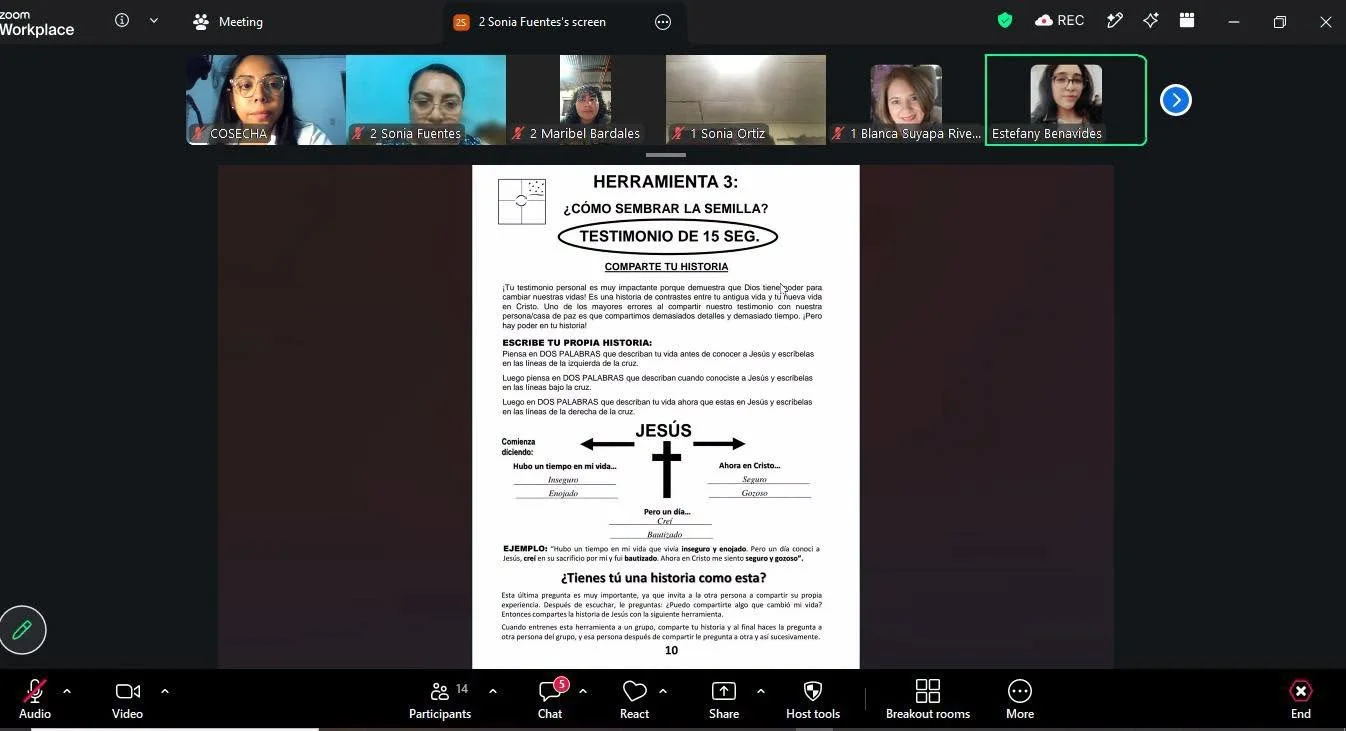Expand the audio settings arrow

point(67,691)
